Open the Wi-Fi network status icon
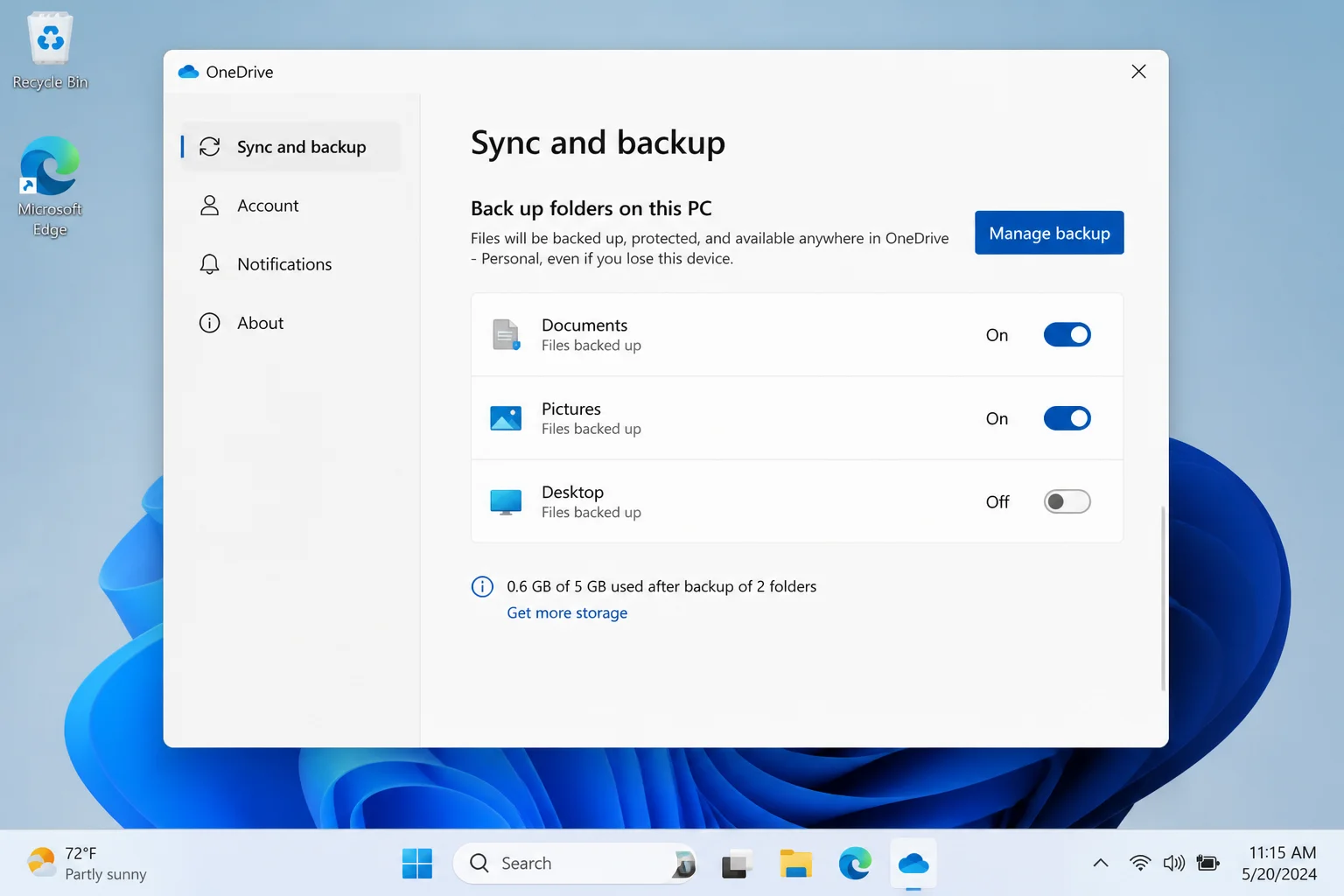This screenshot has height=896, width=1344. (1140, 864)
